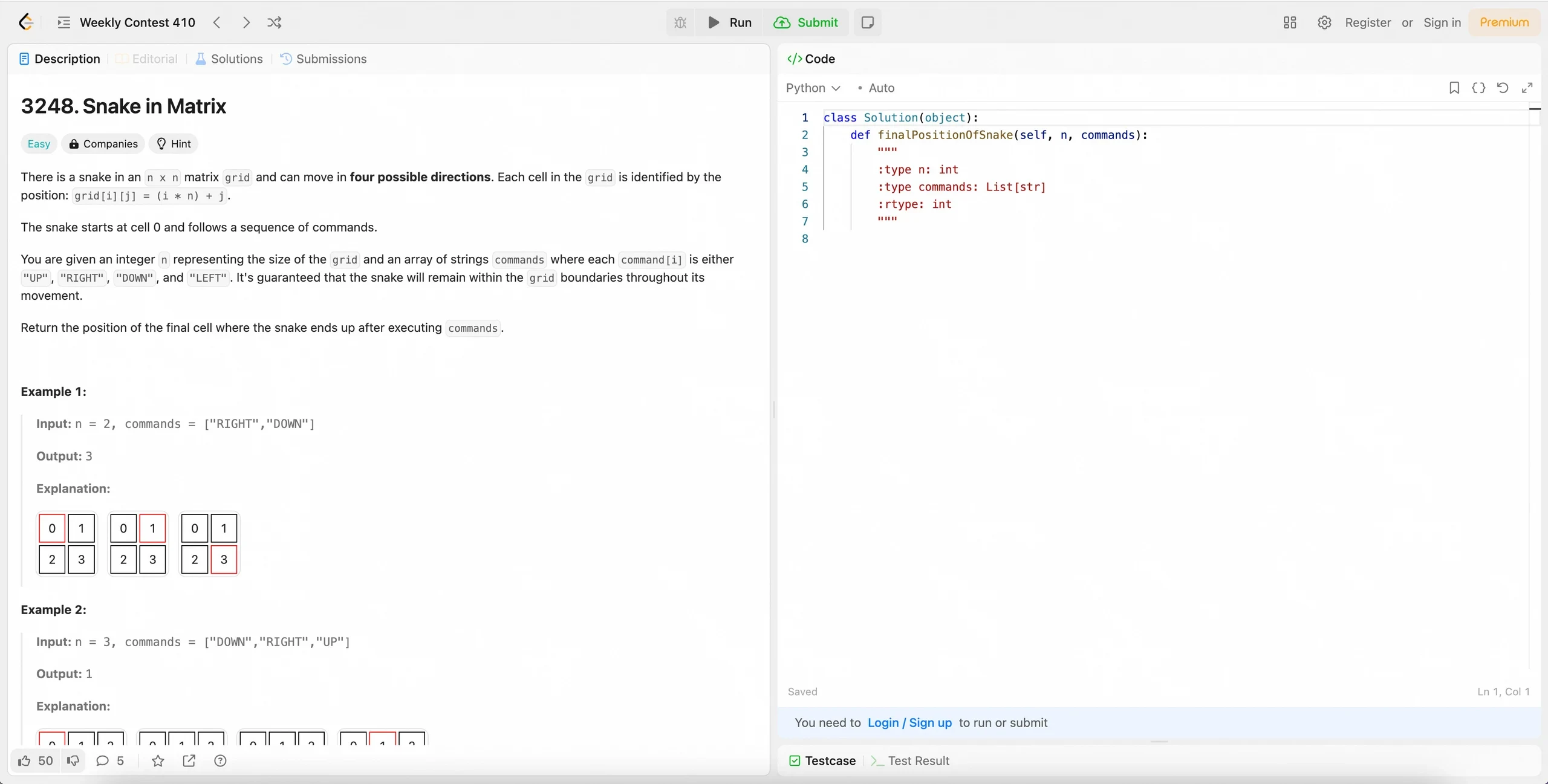Go to next problem arrow
The width and height of the screenshot is (1548, 784).
[x=246, y=22]
